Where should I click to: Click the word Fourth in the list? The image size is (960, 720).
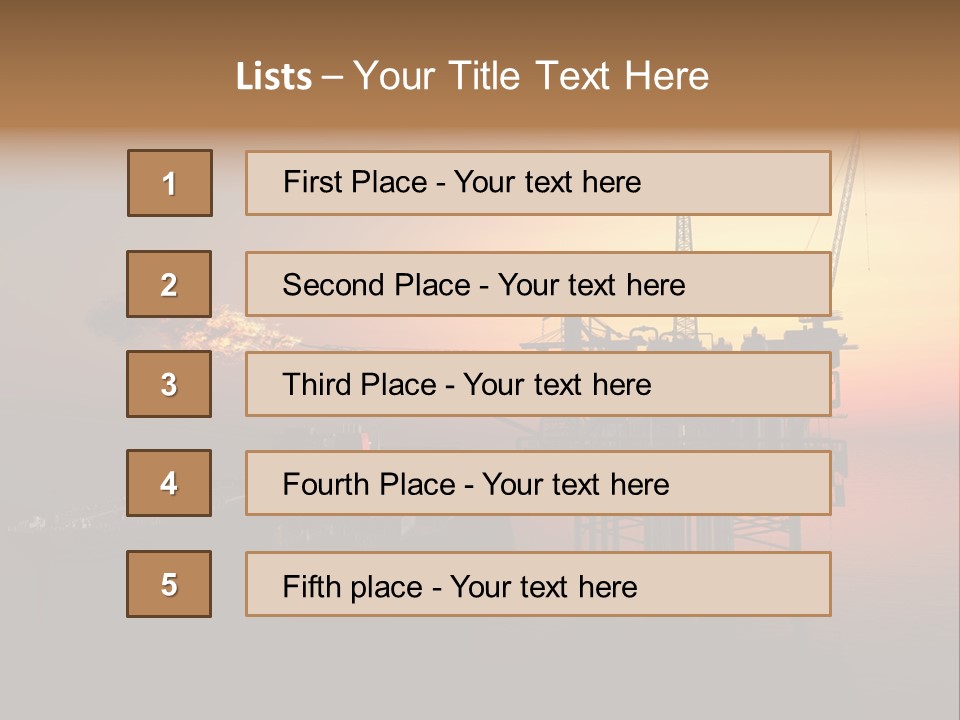pyautogui.click(x=326, y=484)
